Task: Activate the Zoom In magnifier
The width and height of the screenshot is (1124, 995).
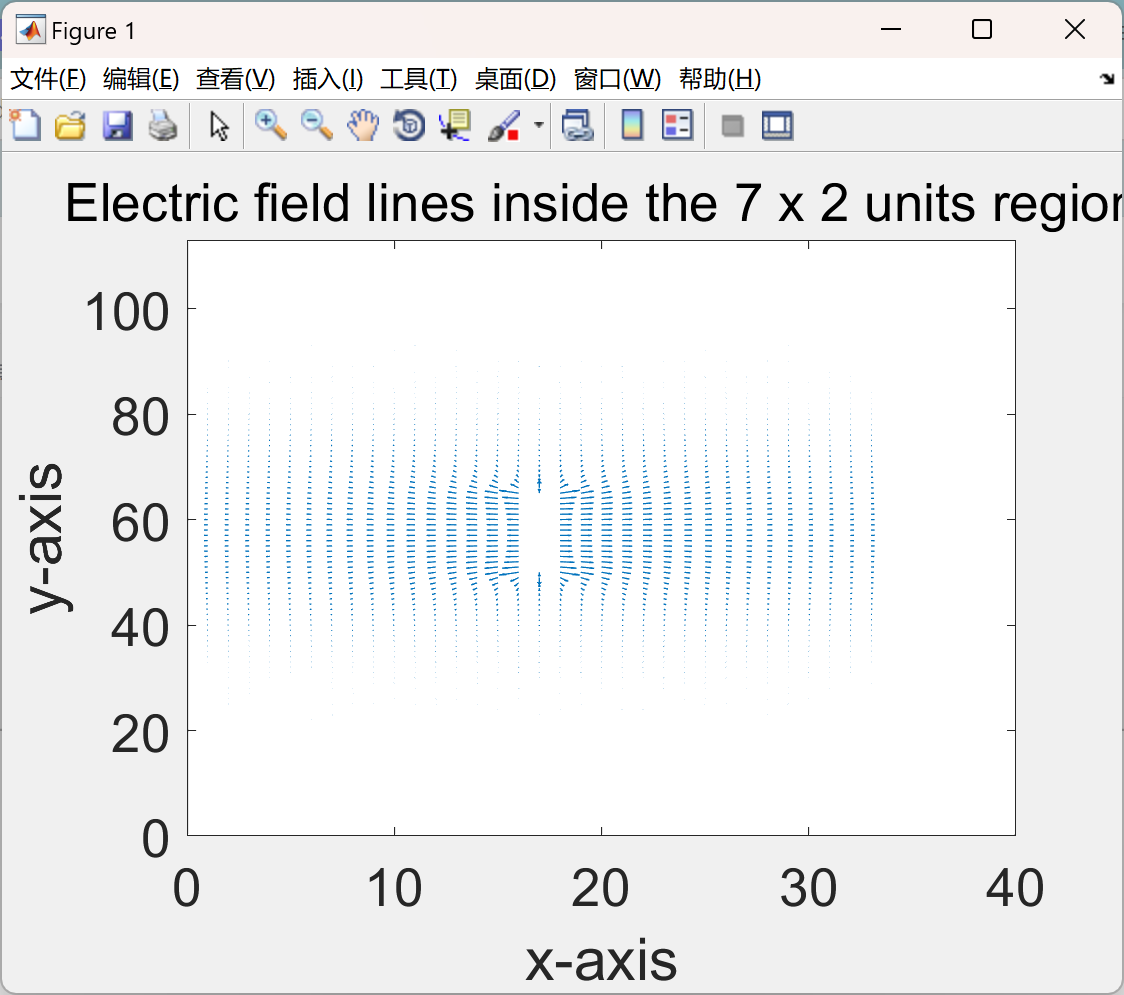Action: 271,125
